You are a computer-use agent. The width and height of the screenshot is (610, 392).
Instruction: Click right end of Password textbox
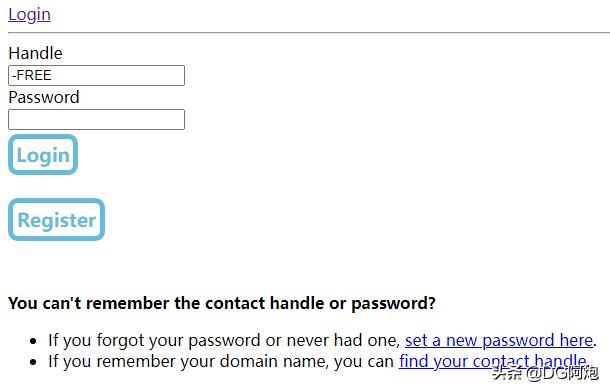pos(179,119)
